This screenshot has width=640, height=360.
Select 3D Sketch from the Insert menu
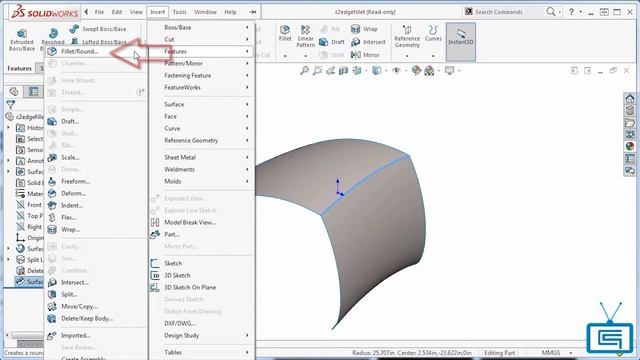(202, 275)
